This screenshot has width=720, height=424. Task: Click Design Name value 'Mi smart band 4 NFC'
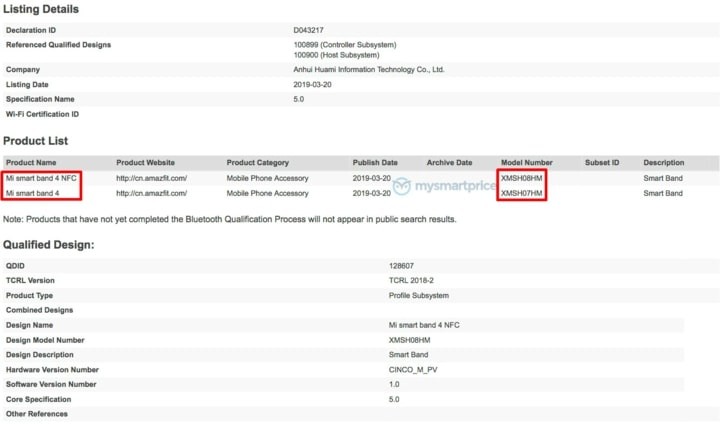tap(424, 325)
